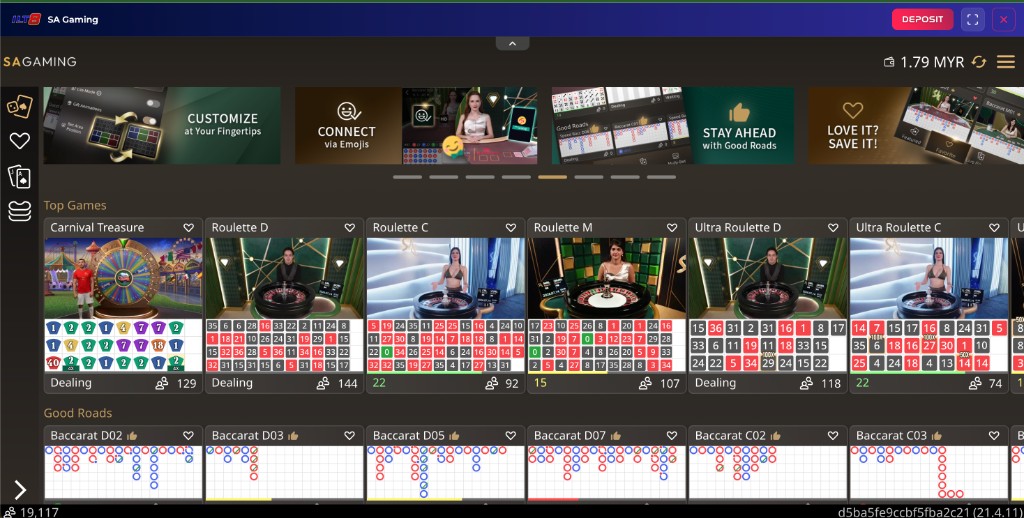Viewport: 1024px width, 518px height.
Task: Open the hamburger menu
Action: pyautogui.click(x=1006, y=62)
